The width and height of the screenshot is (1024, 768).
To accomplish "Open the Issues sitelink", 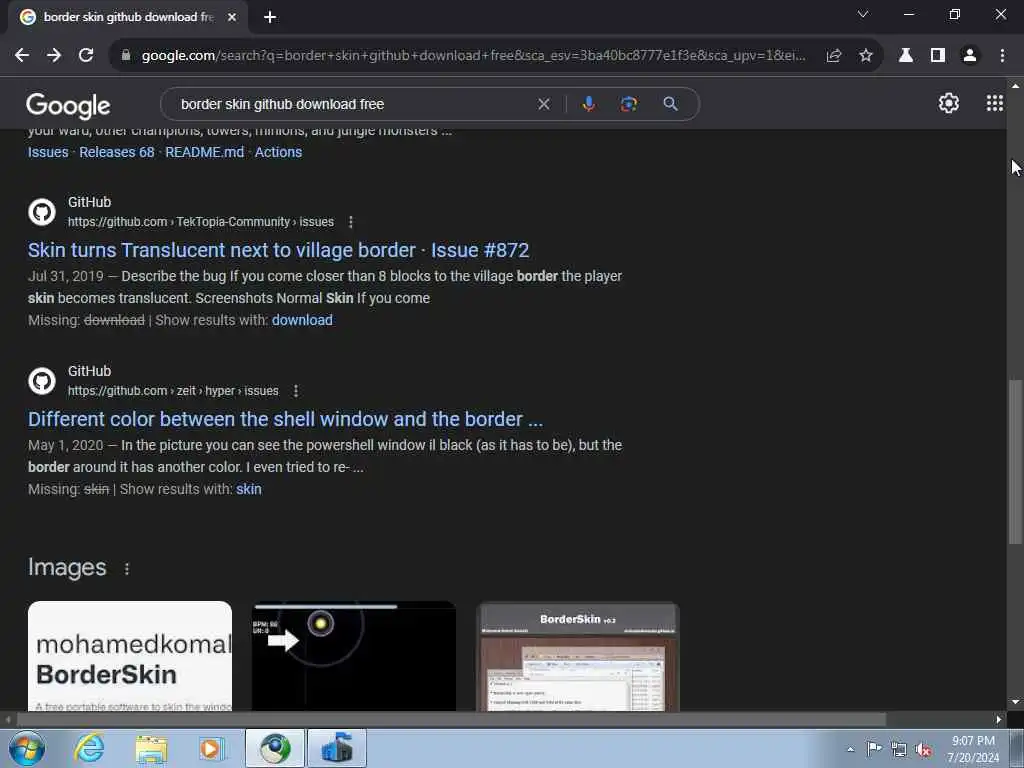I will click(x=48, y=152).
